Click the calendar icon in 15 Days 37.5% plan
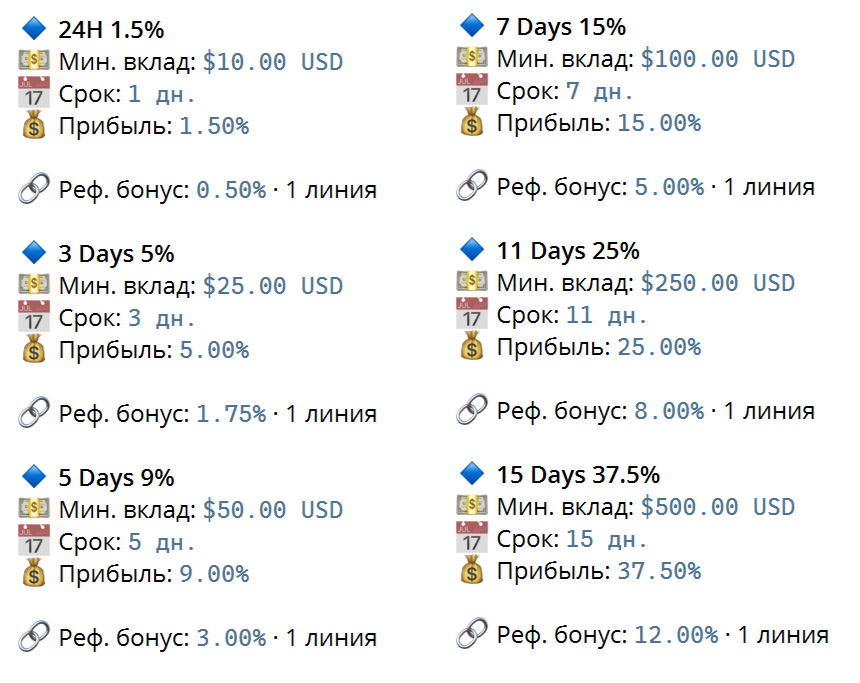Screen dimensions: 860x683 pos(472,537)
